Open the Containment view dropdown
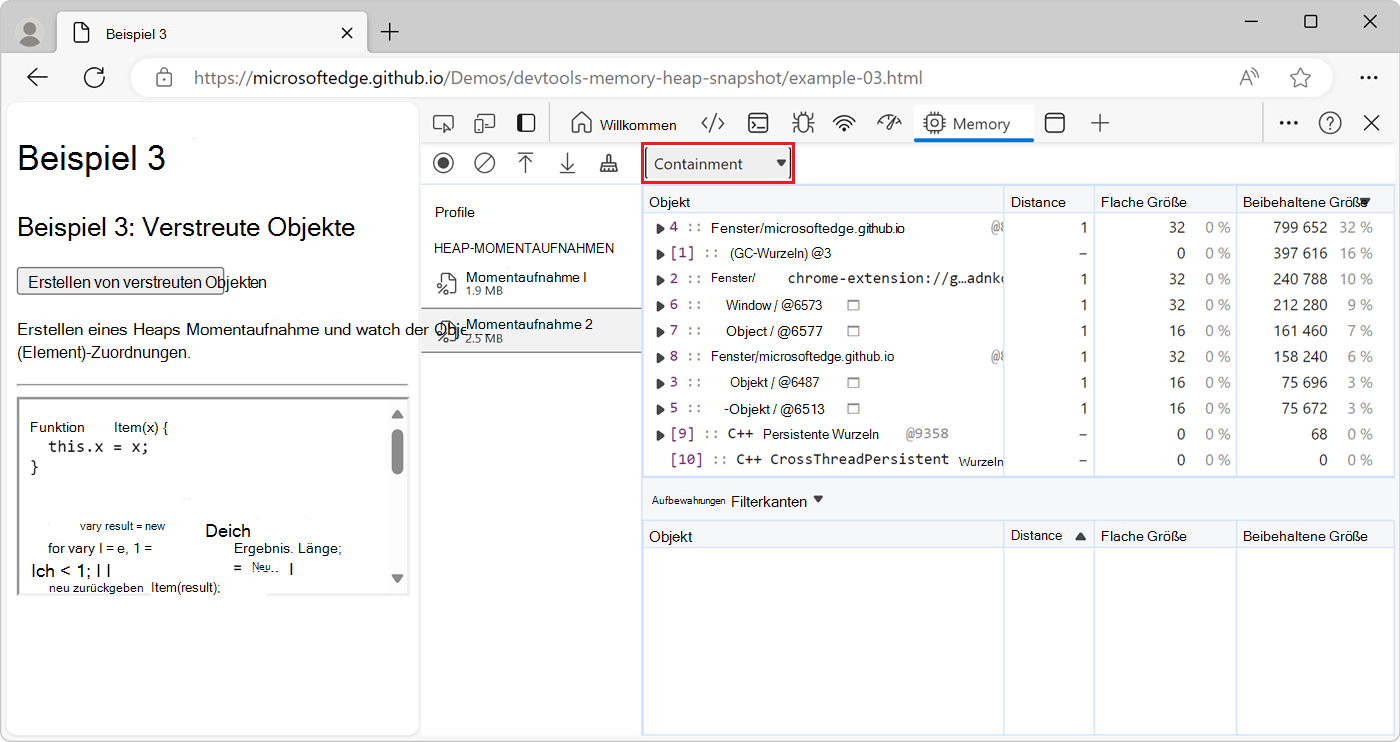The width and height of the screenshot is (1400, 742). click(x=718, y=164)
